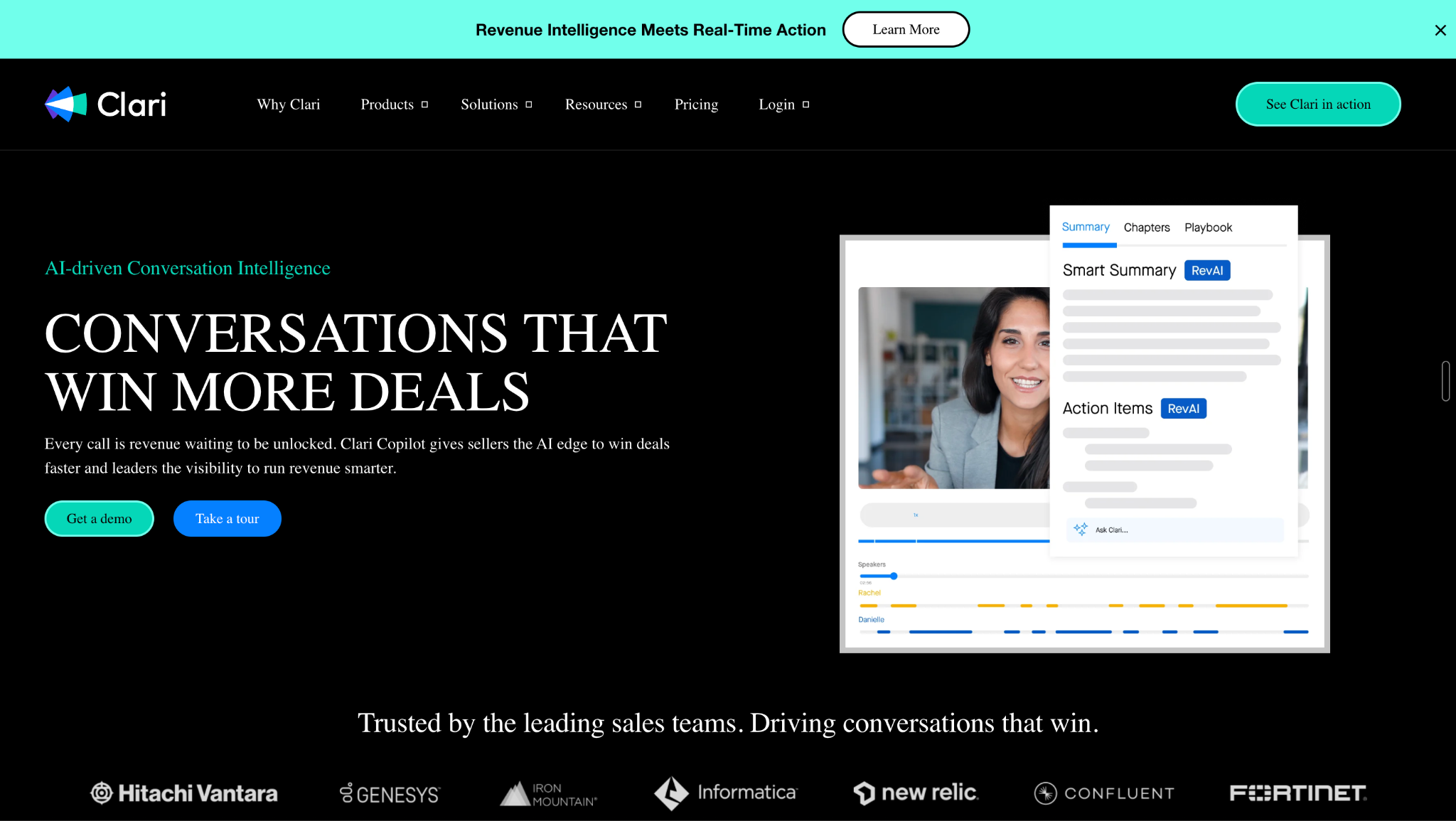Click the RevAI badge beside Action Items
Viewport: 1456px width, 821px height.
[x=1184, y=409]
